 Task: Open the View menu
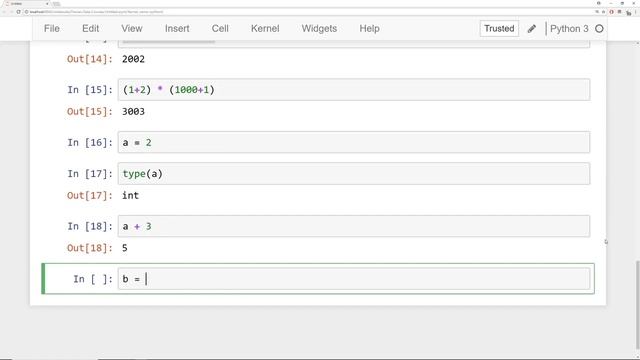click(x=131, y=29)
